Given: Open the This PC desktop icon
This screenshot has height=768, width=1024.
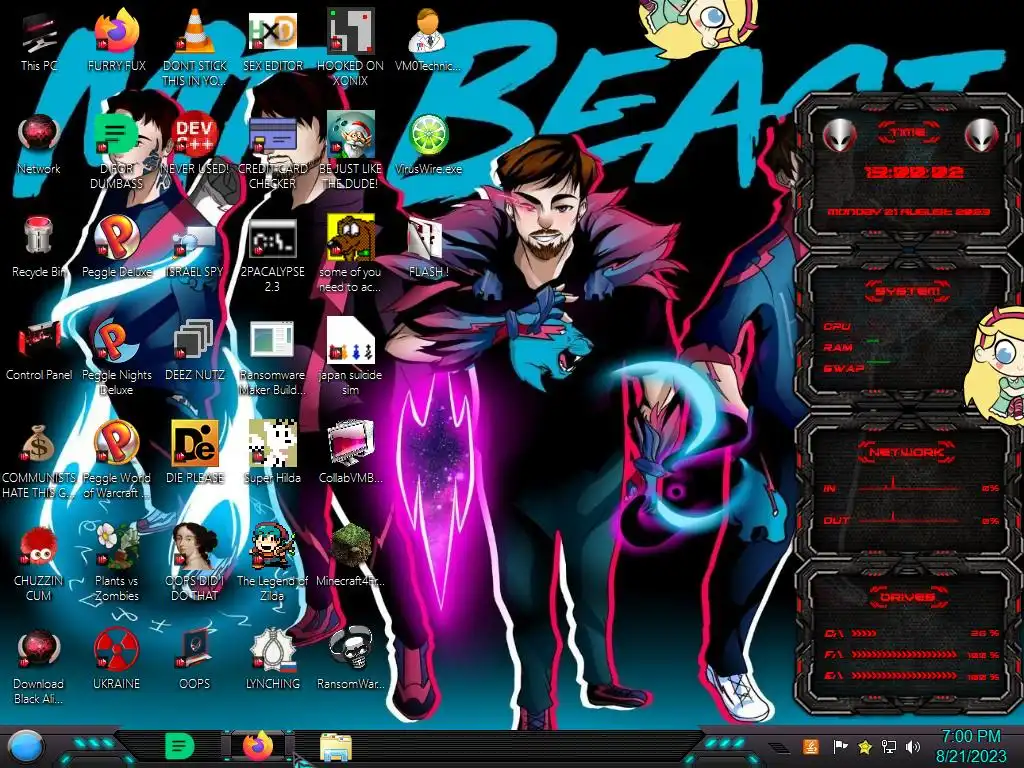Looking at the screenshot, I should (x=39, y=42).
